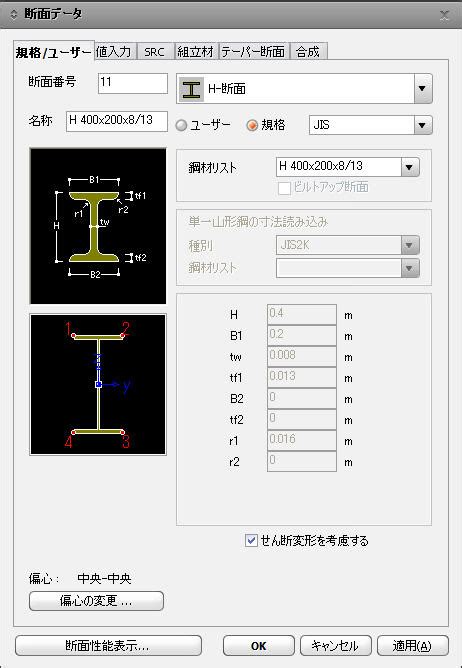This screenshot has height=668, width=462.
Task: Switch to the 値入力 tab
Action: click(x=113, y=52)
